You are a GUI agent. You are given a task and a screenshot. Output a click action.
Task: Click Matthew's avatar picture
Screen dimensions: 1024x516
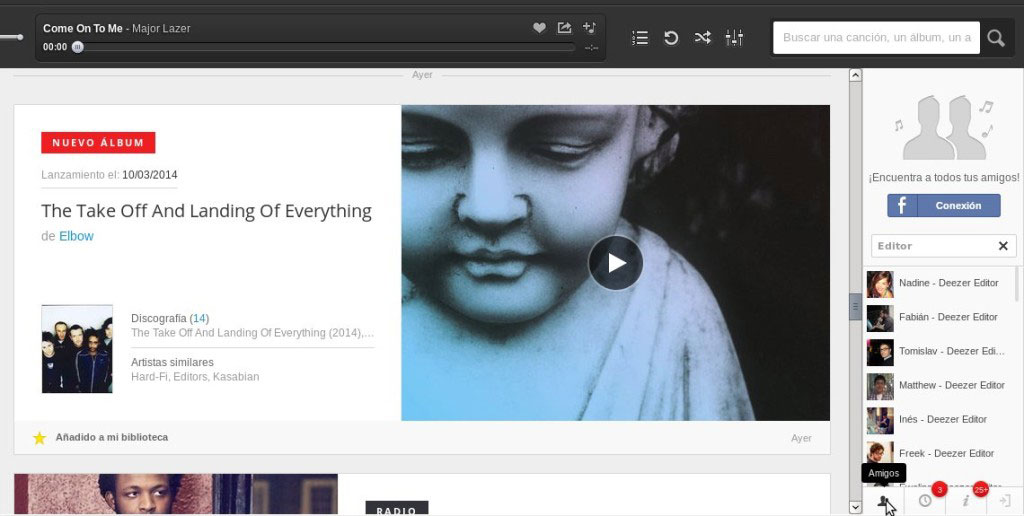point(880,387)
